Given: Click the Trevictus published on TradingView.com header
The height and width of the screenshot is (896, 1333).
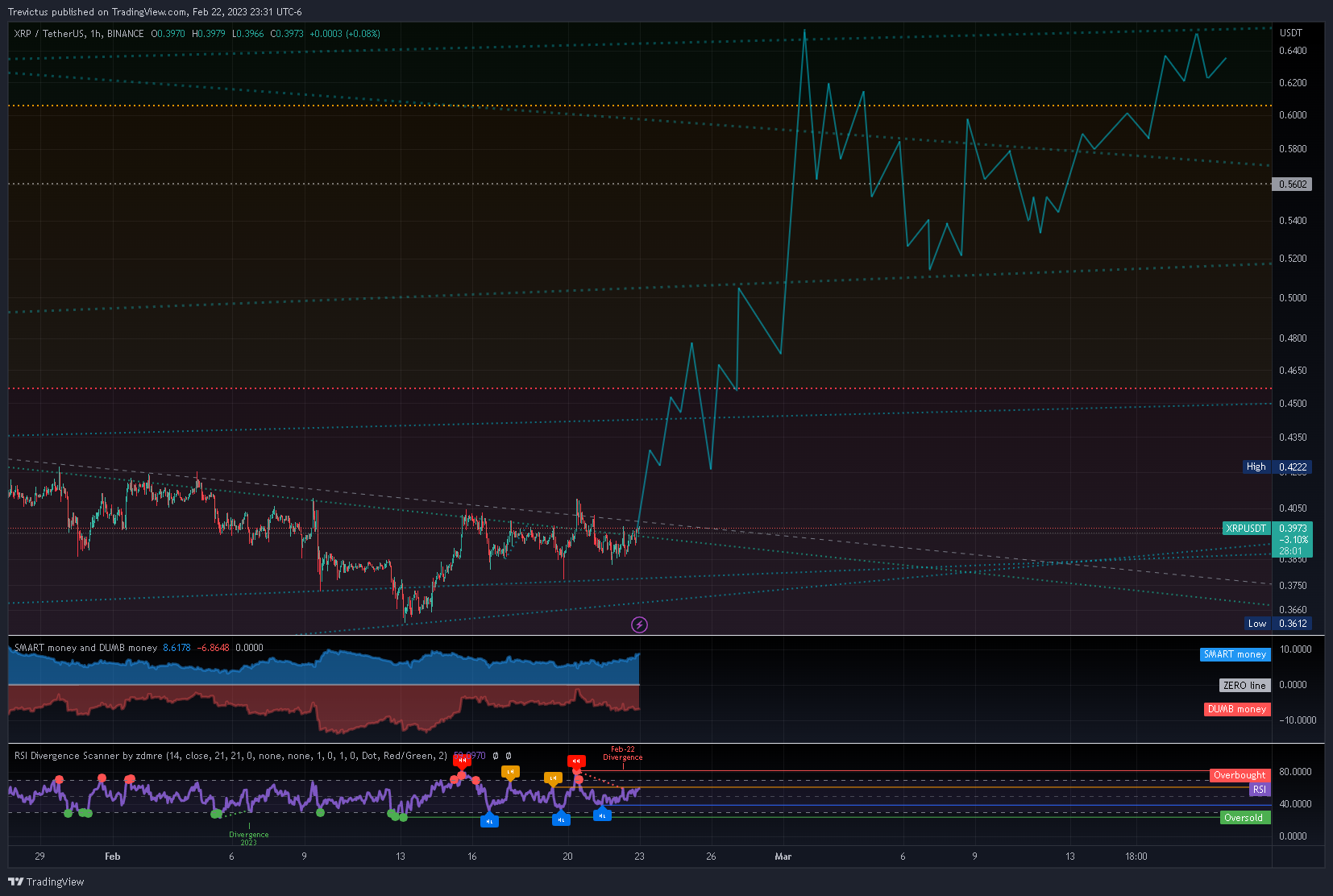Looking at the screenshot, I should 155,12.
